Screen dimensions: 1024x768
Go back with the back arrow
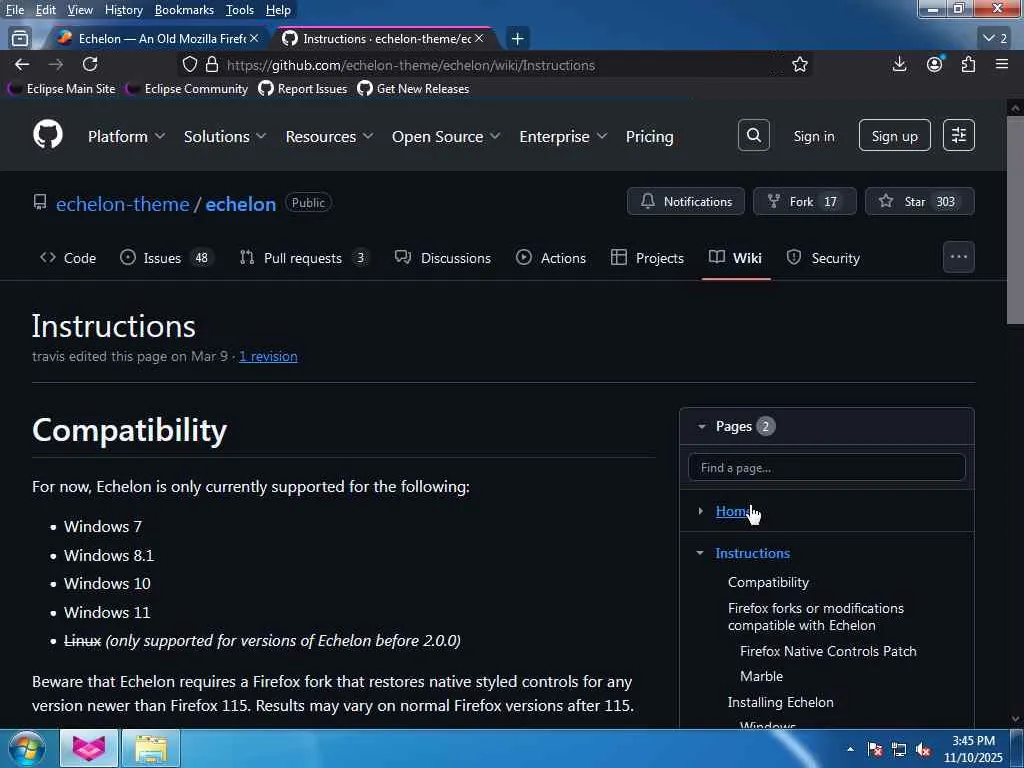22,65
